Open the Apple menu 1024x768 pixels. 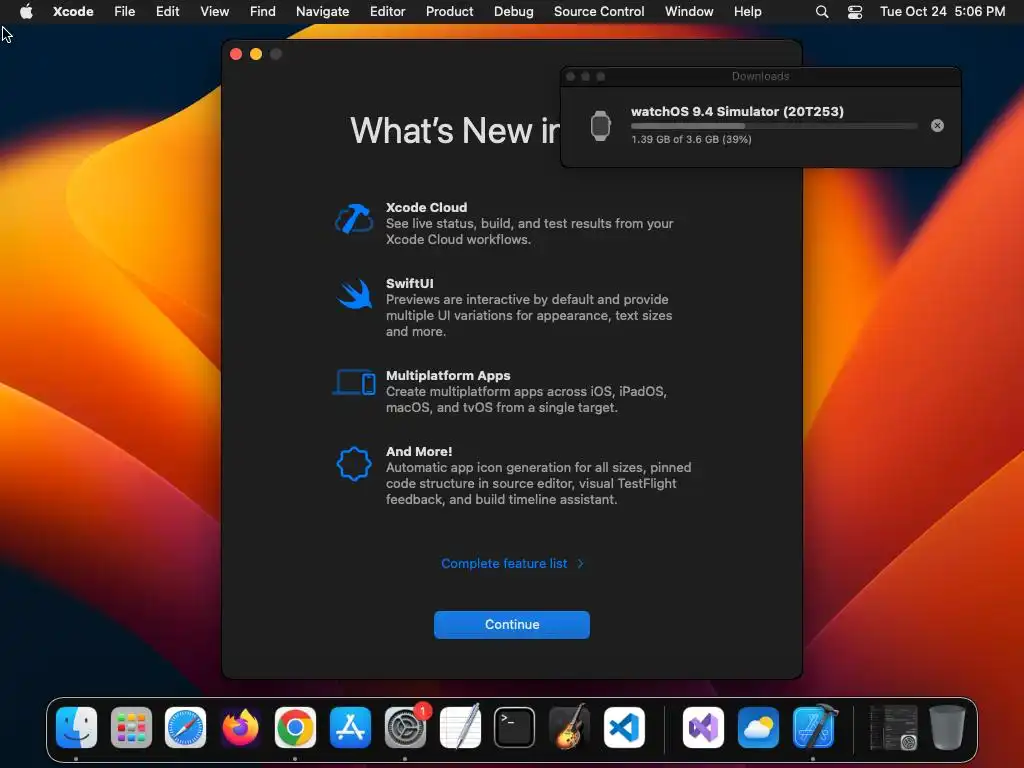pos(26,11)
